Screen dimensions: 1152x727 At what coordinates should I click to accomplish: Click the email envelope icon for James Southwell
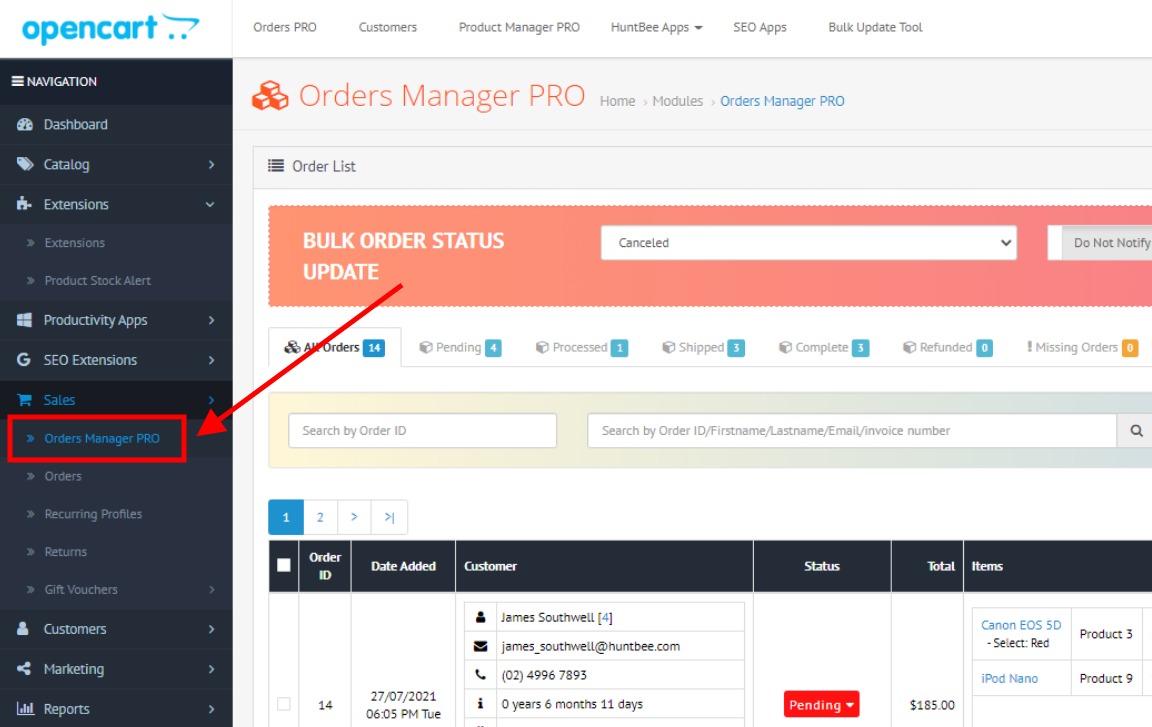point(480,646)
